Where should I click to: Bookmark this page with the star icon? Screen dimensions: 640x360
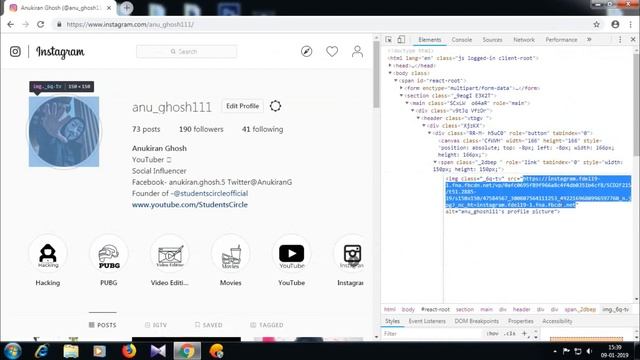pos(596,24)
